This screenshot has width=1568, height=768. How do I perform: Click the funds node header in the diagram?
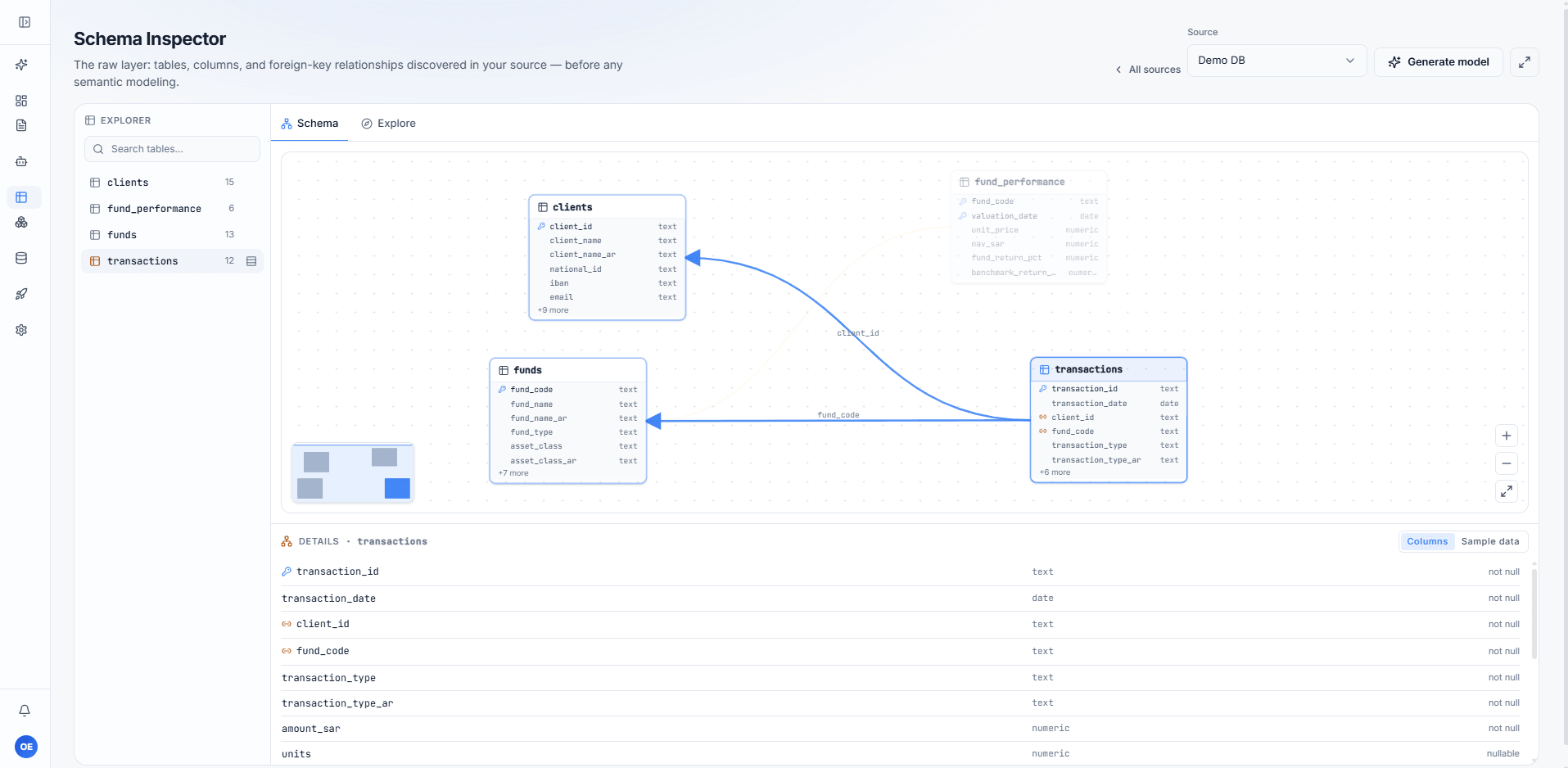tap(567, 370)
